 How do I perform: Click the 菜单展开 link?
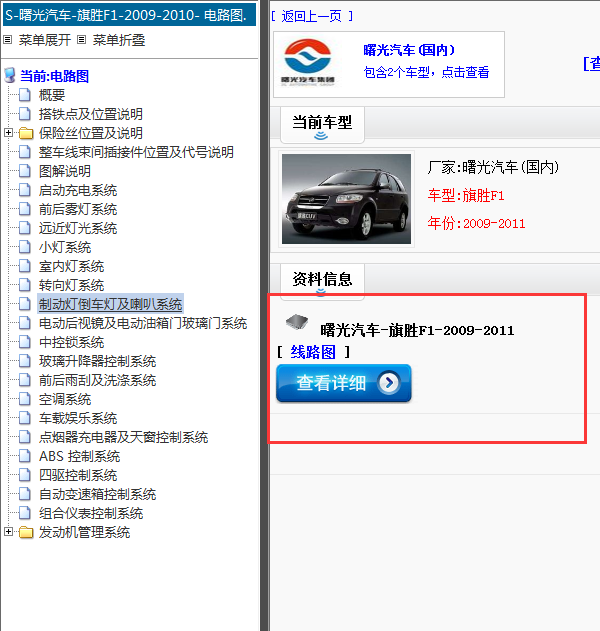[x=45, y=40]
